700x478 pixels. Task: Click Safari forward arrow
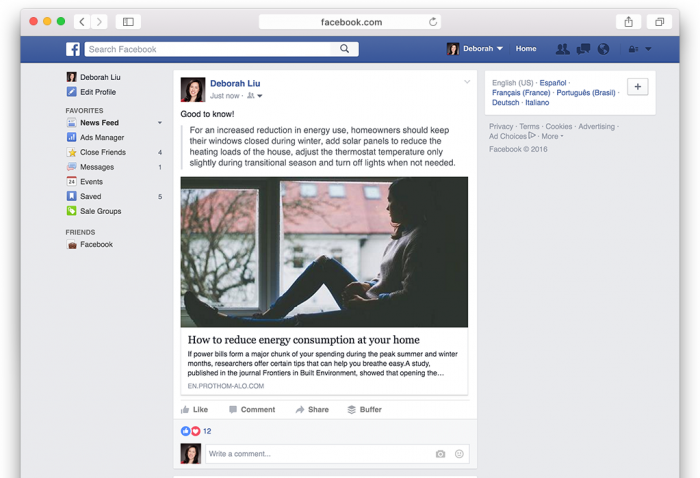pyautogui.click(x=99, y=22)
